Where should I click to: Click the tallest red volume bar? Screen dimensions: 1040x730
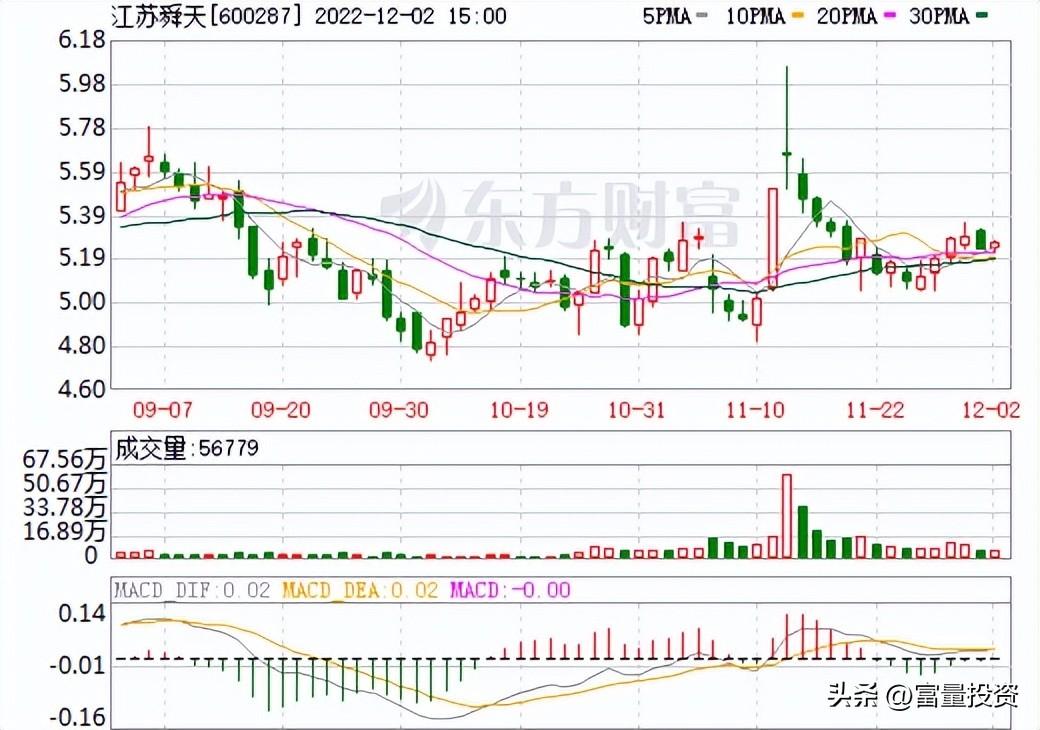click(x=787, y=516)
